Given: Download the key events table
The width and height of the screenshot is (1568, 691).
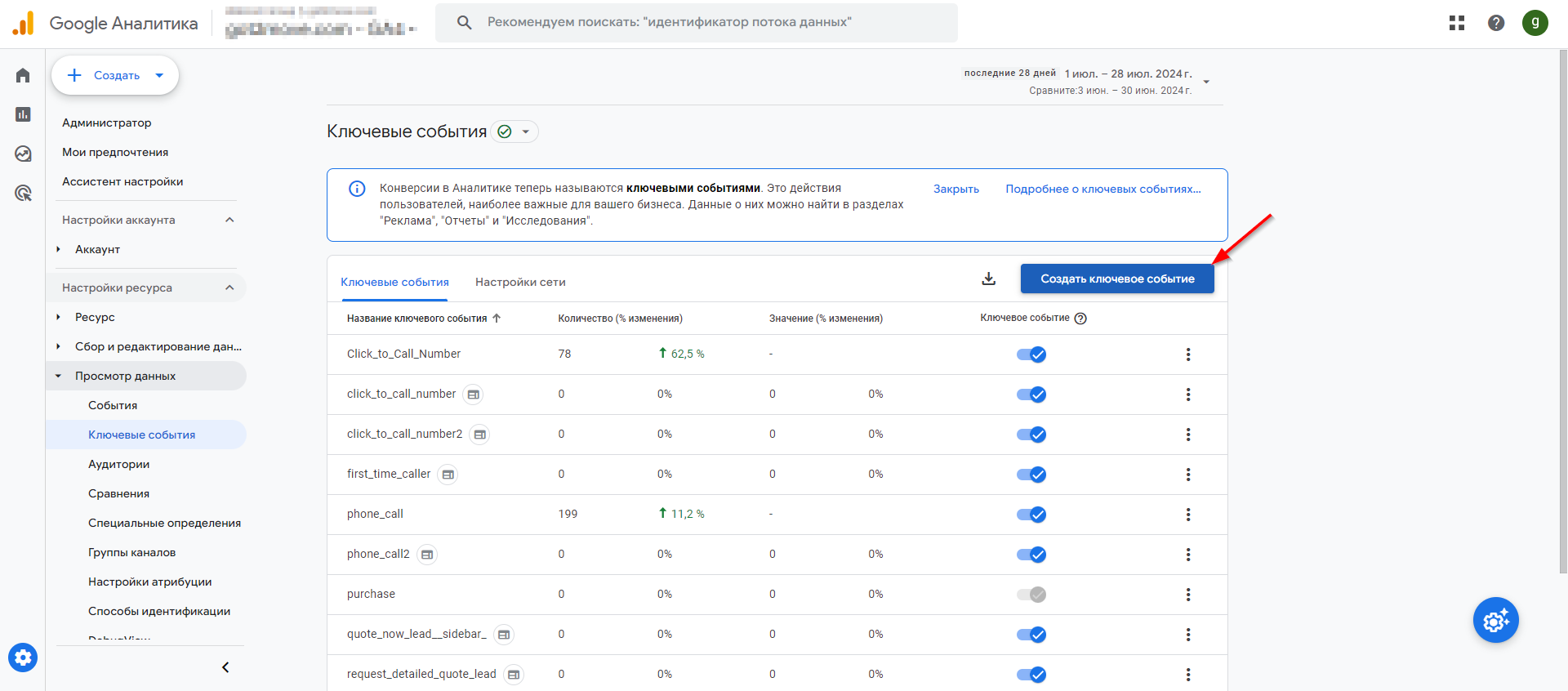Looking at the screenshot, I should [x=988, y=279].
